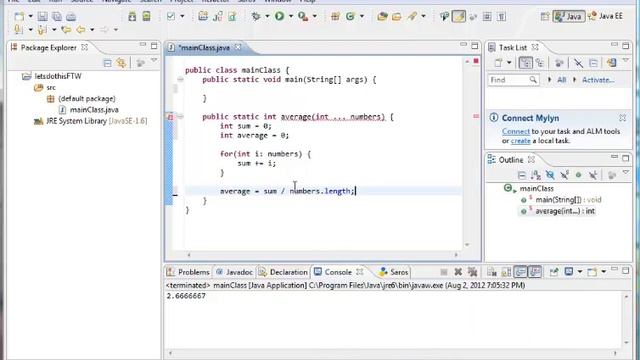
Task: Toggle Scheduled view in Task List
Action: tap(540, 63)
